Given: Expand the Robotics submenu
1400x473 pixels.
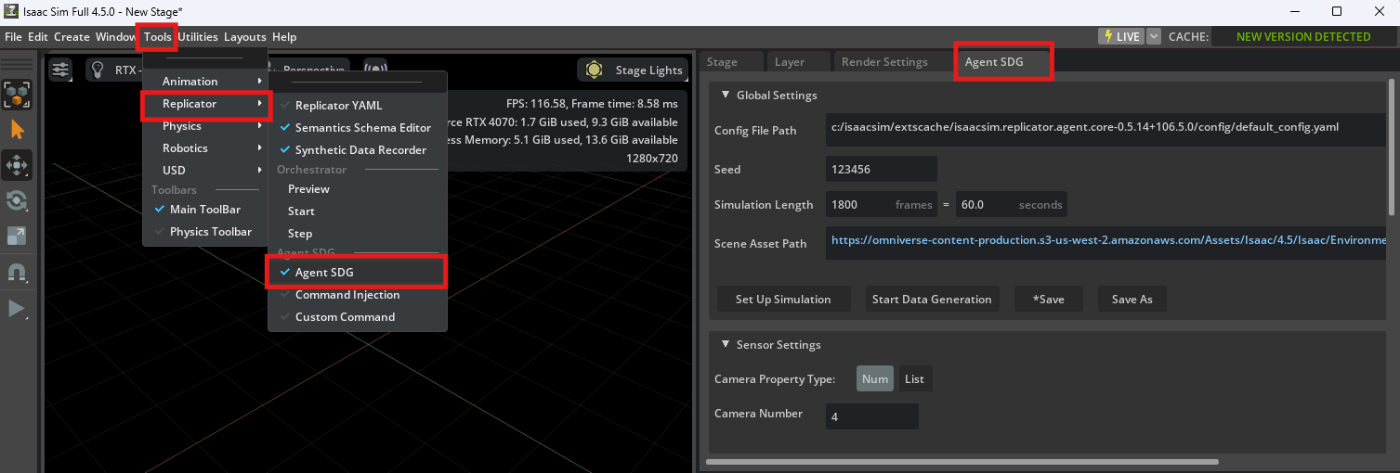Looking at the screenshot, I should [205, 148].
